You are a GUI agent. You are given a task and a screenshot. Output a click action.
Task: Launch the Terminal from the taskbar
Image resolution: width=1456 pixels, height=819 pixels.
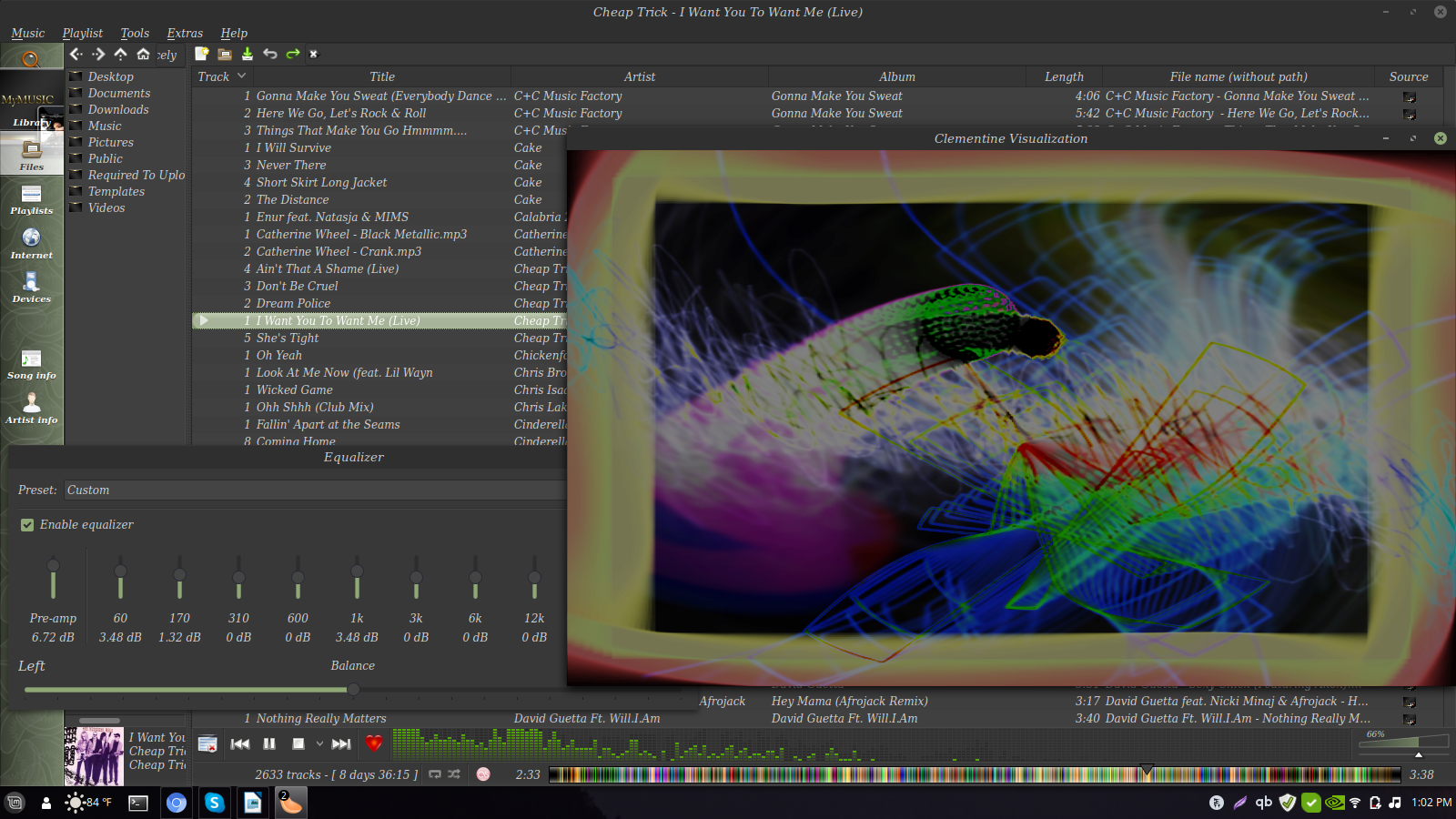pyautogui.click(x=138, y=803)
